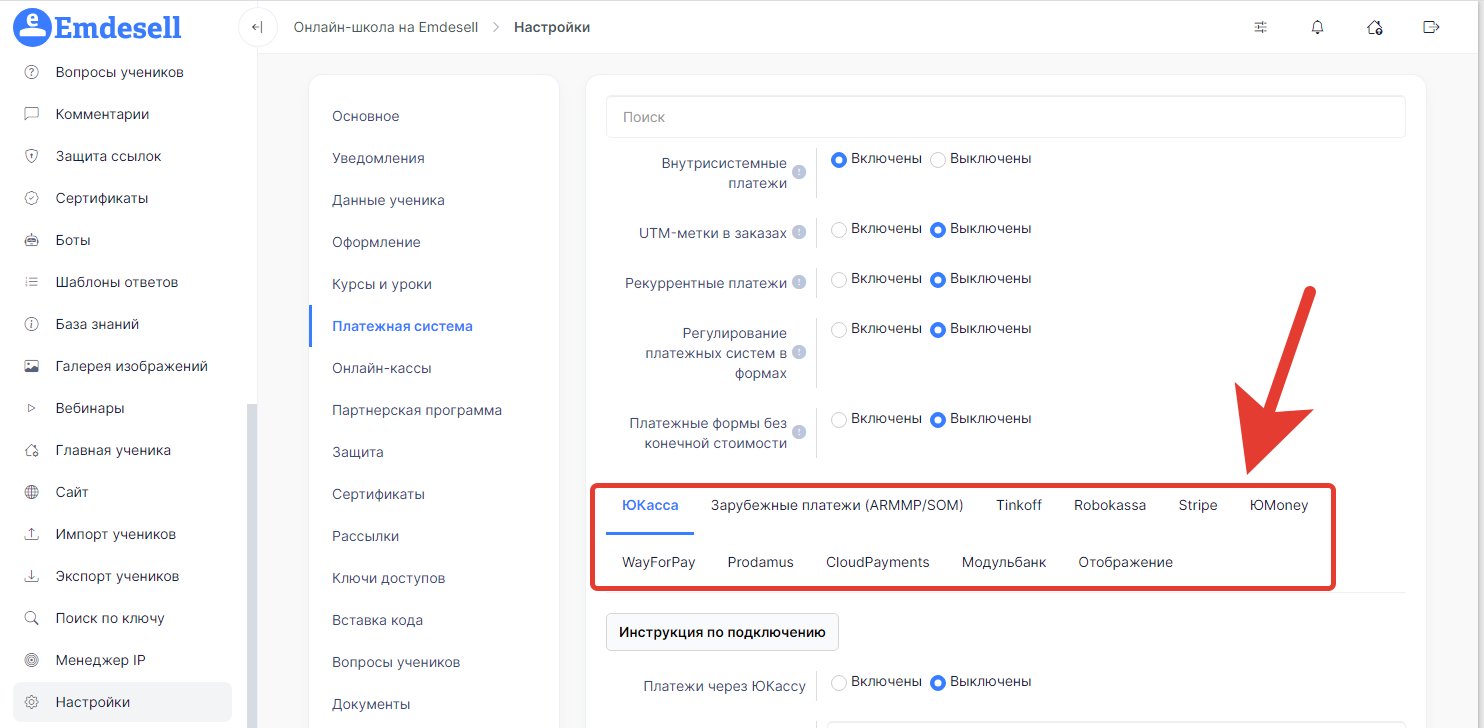Click the Комментарии speech bubble icon
This screenshot has width=1484, height=728.
click(x=31, y=114)
